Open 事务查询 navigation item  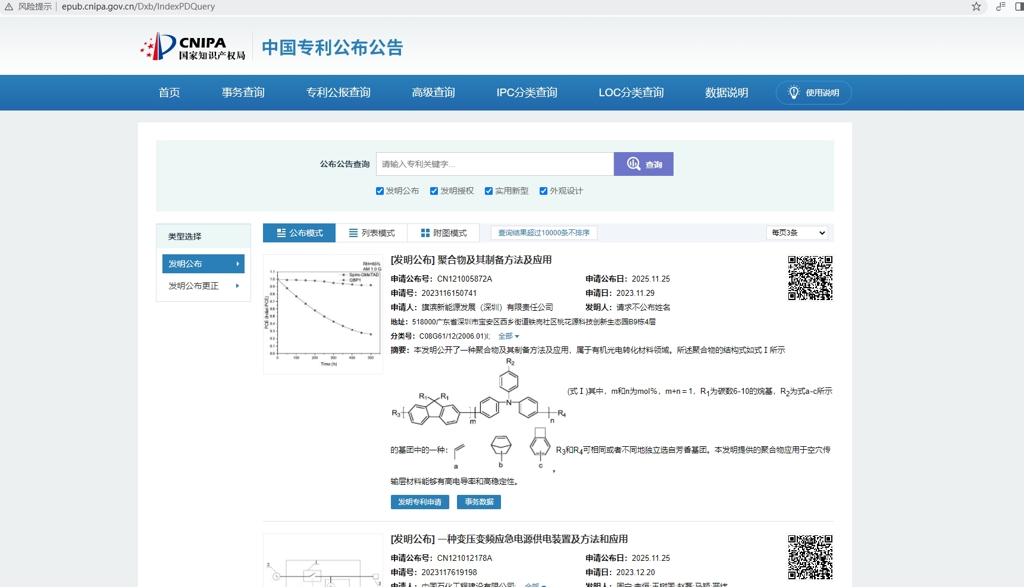tap(243, 93)
